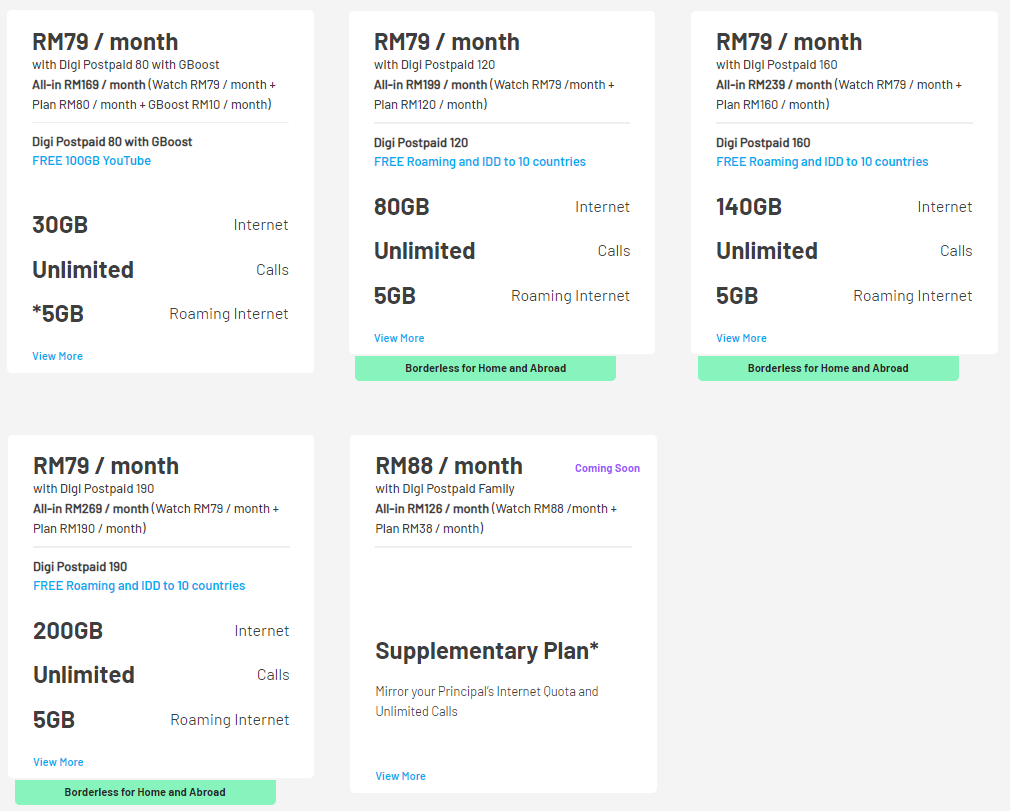
Task: Click the 80GB Internet quota text
Action: (402, 207)
